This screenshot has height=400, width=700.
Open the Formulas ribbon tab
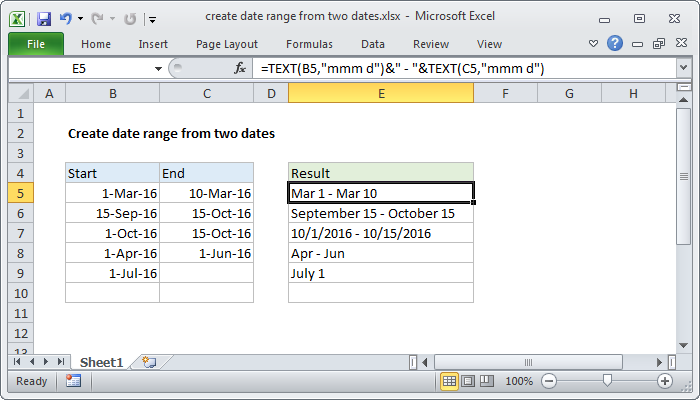309,44
